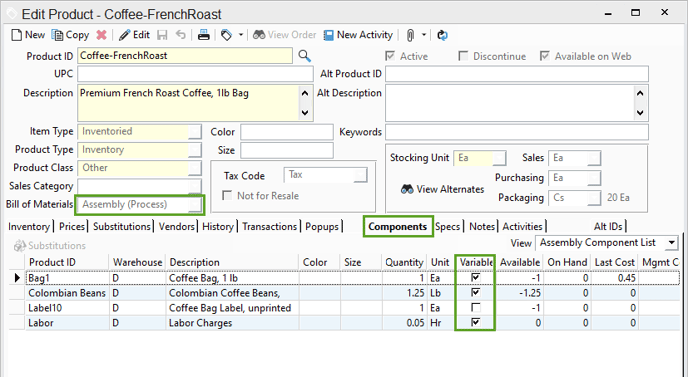Click the Substitutions button above grid
Viewport: 688px width, 377px height.
(x=50, y=245)
